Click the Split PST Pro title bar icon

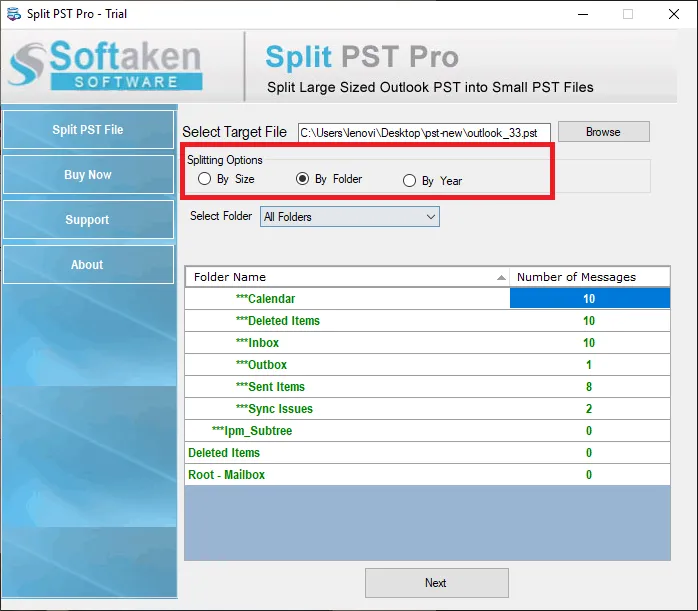[14, 14]
